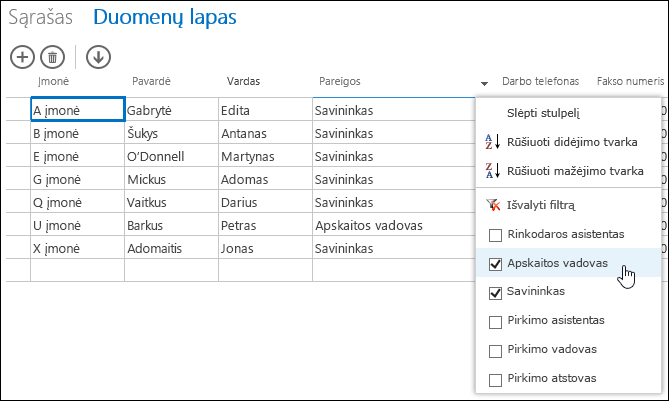Image resolution: width=669 pixels, height=401 pixels.
Task: Select the Antanas first name cell
Action: coord(265,132)
